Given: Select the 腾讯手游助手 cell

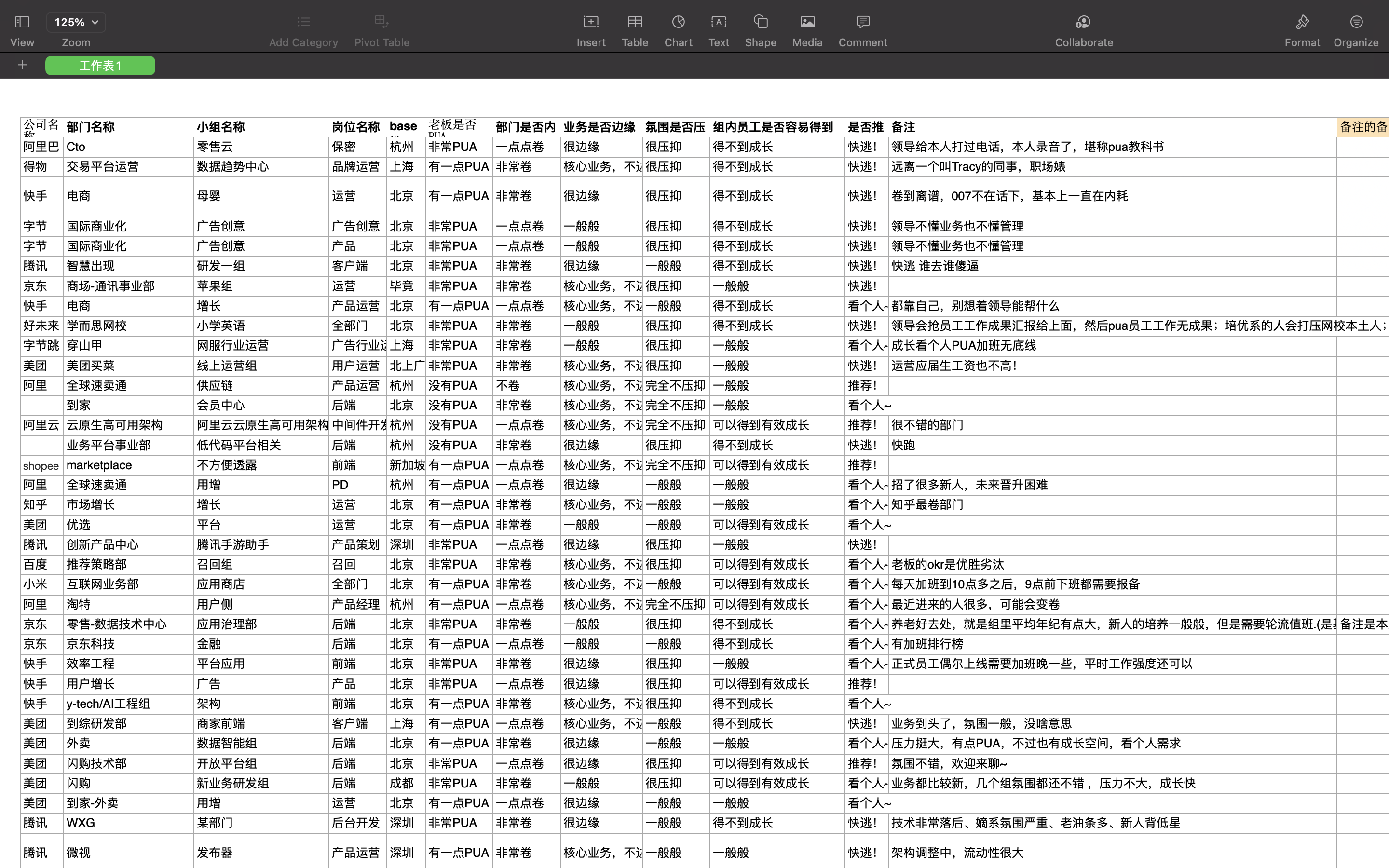Looking at the screenshot, I should point(261,545).
